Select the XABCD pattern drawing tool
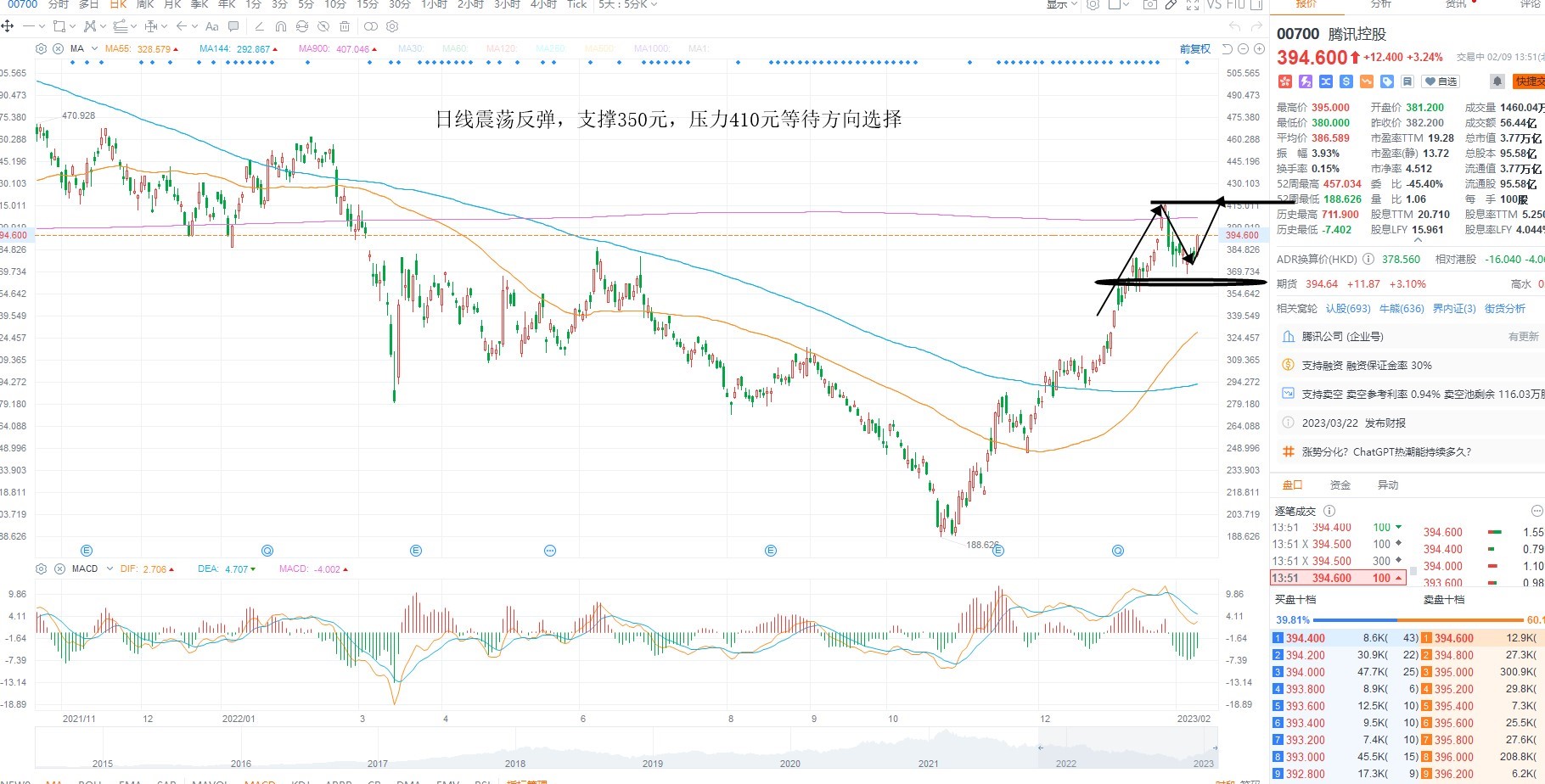The height and width of the screenshot is (784, 1545). (x=90, y=26)
